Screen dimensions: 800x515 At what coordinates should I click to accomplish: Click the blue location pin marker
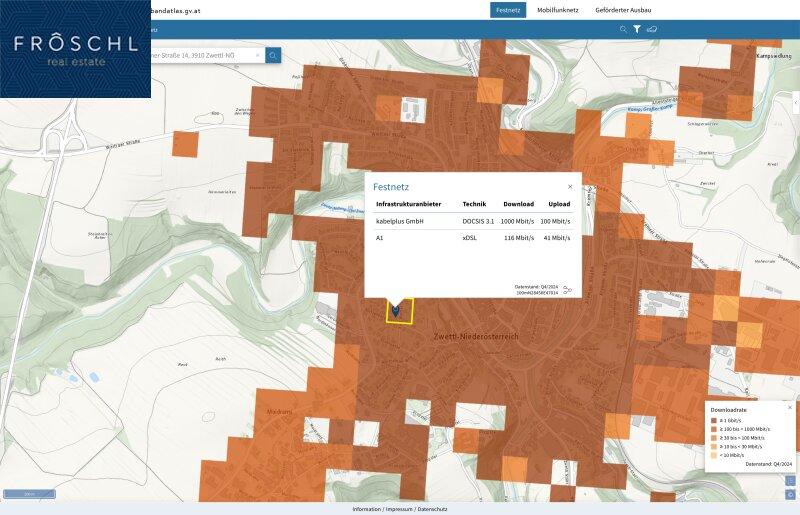point(397,311)
